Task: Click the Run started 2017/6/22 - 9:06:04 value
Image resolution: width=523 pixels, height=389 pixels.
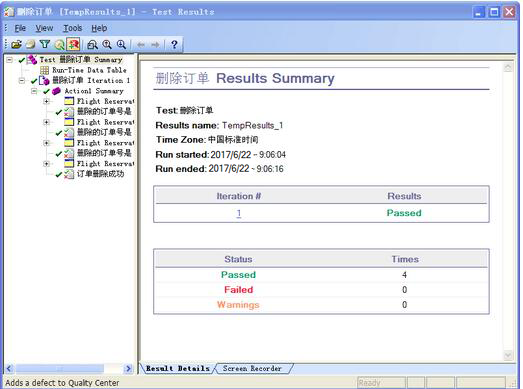Action: (248, 155)
